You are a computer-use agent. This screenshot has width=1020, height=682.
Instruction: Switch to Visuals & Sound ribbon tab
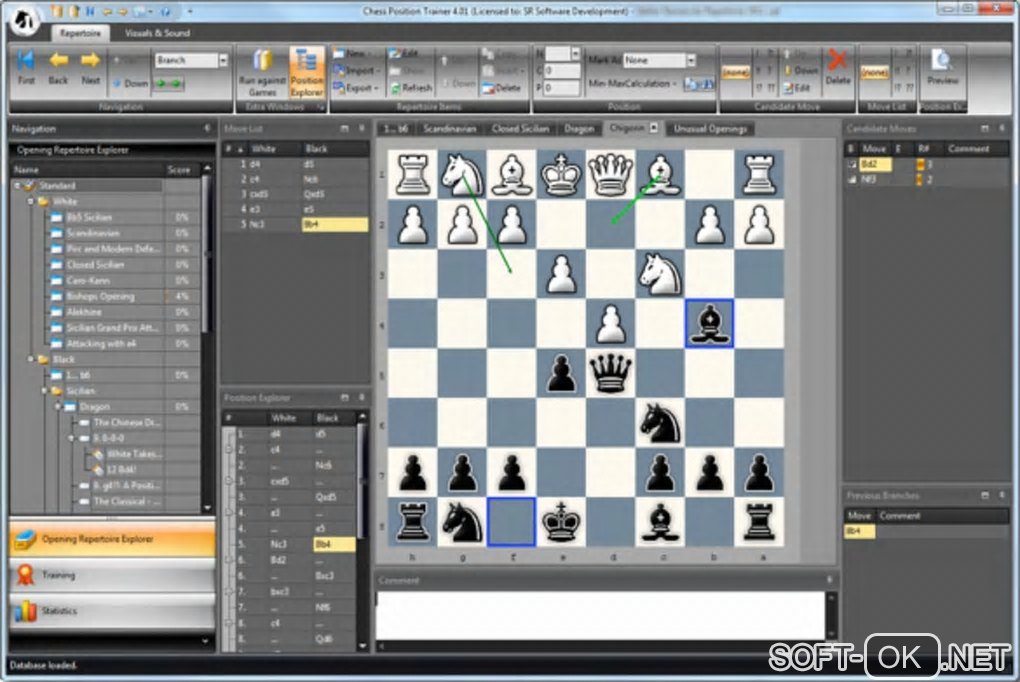(157, 33)
